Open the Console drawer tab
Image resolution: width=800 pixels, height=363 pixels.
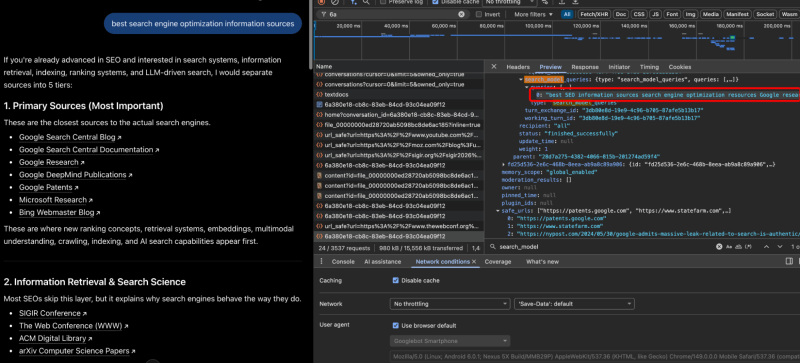tap(343, 261)
